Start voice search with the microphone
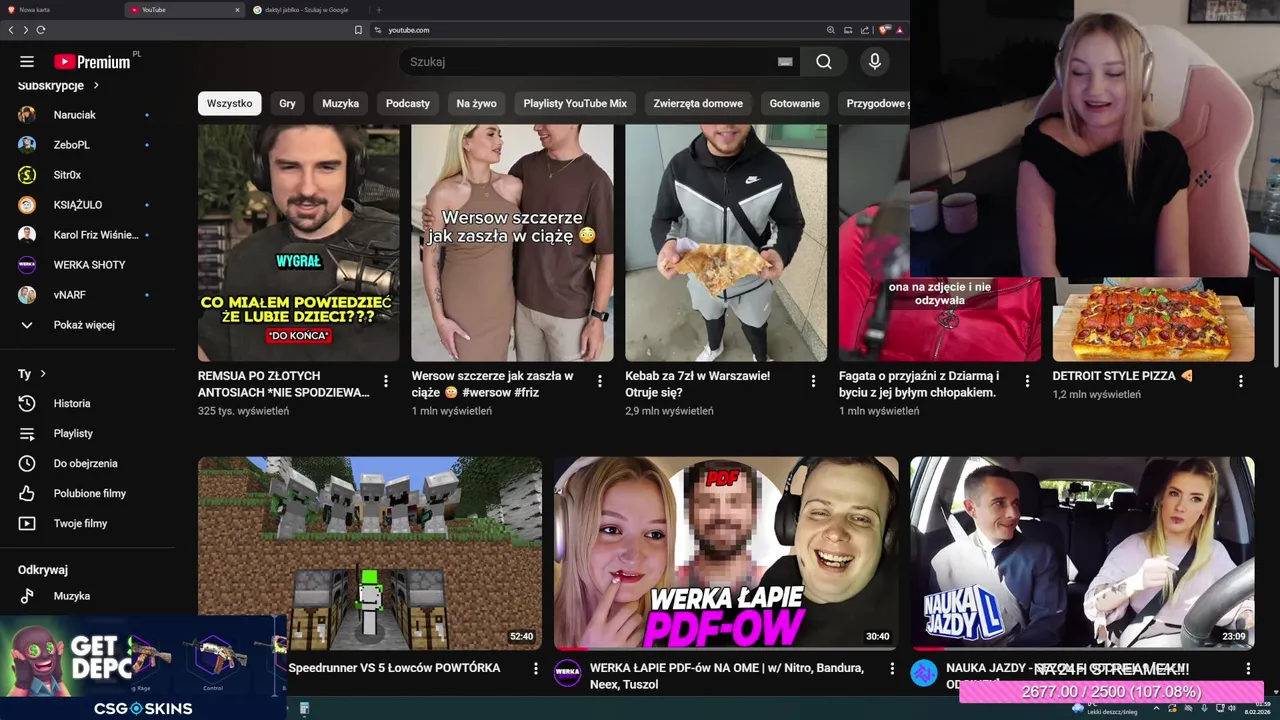The width and height of the screenshot is (1280, 720). pyautogui.click(x=875, y=62)
